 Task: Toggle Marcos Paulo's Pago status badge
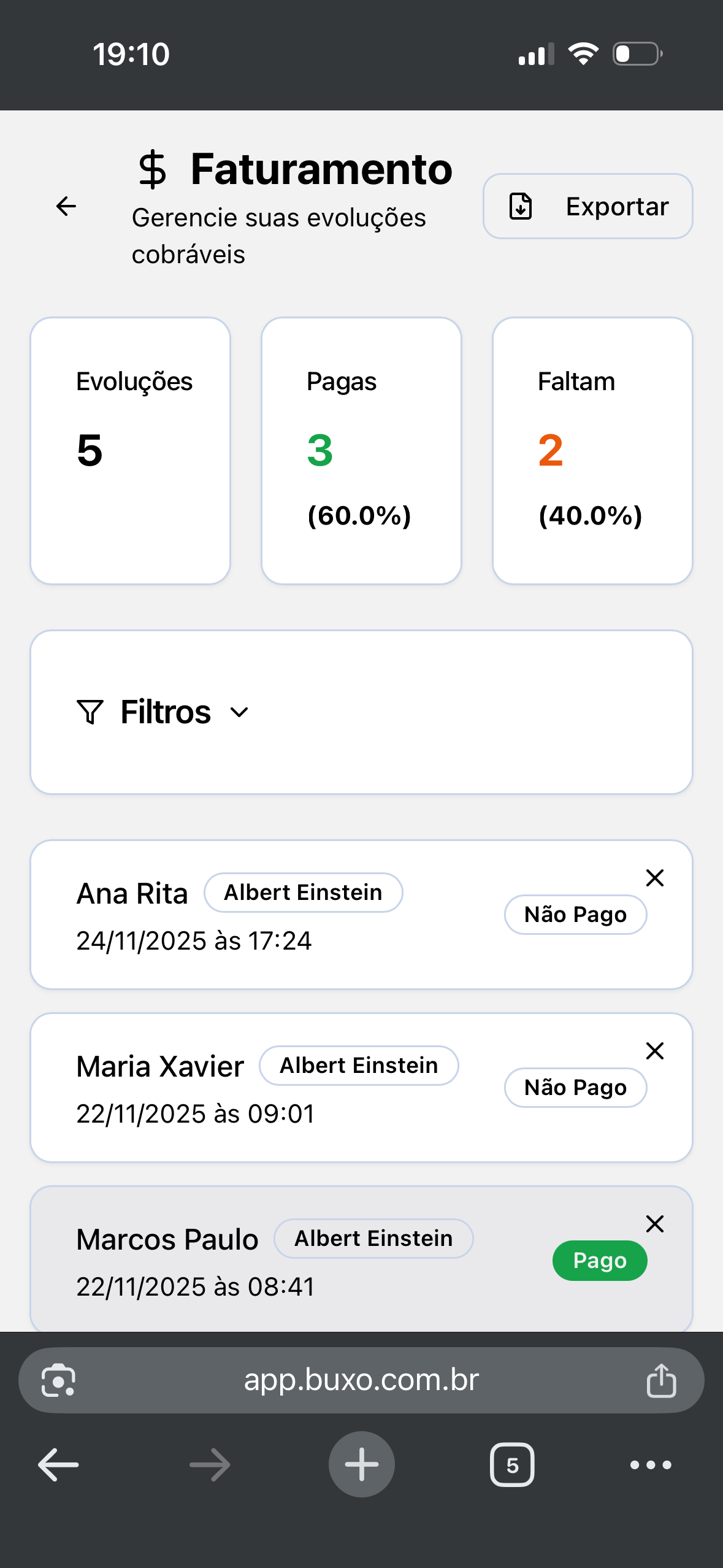tap(599, 1261)
